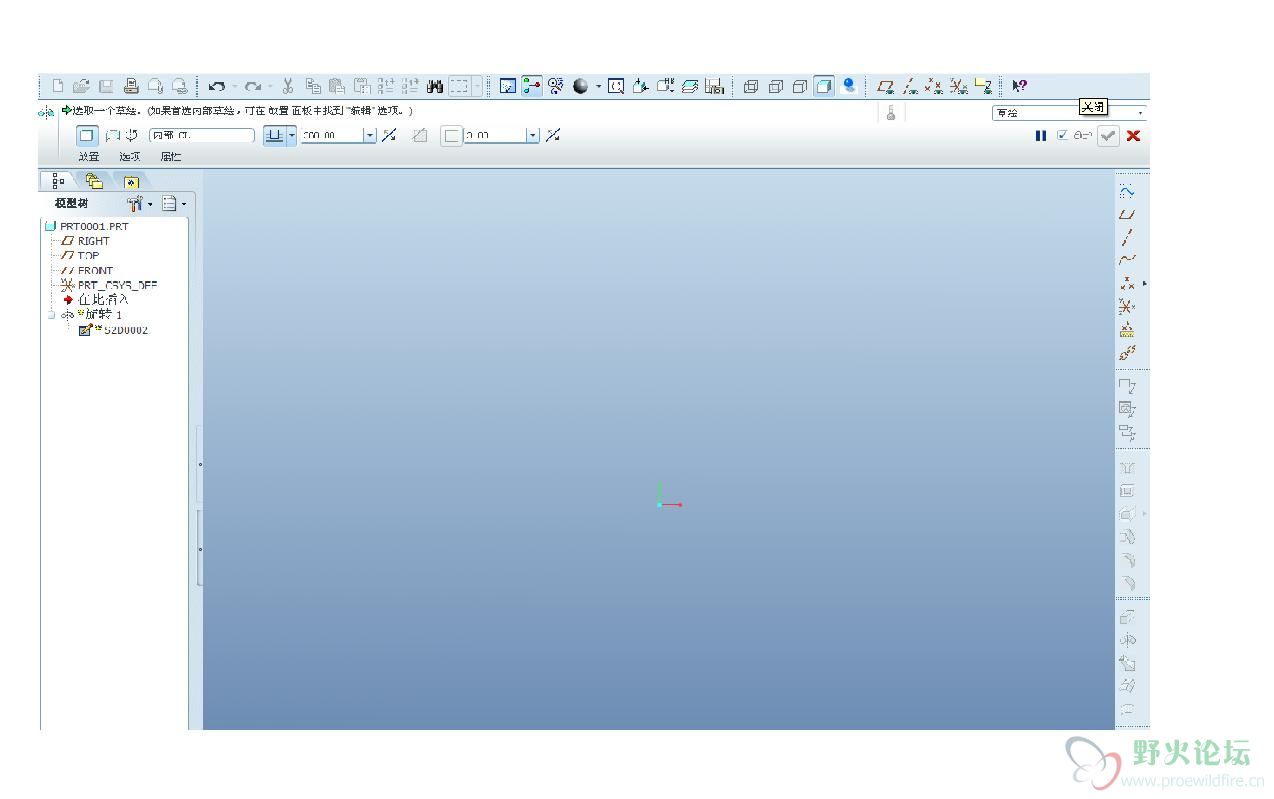
Task: Pause the revolve feature tool
Action: click(1041, 135)
